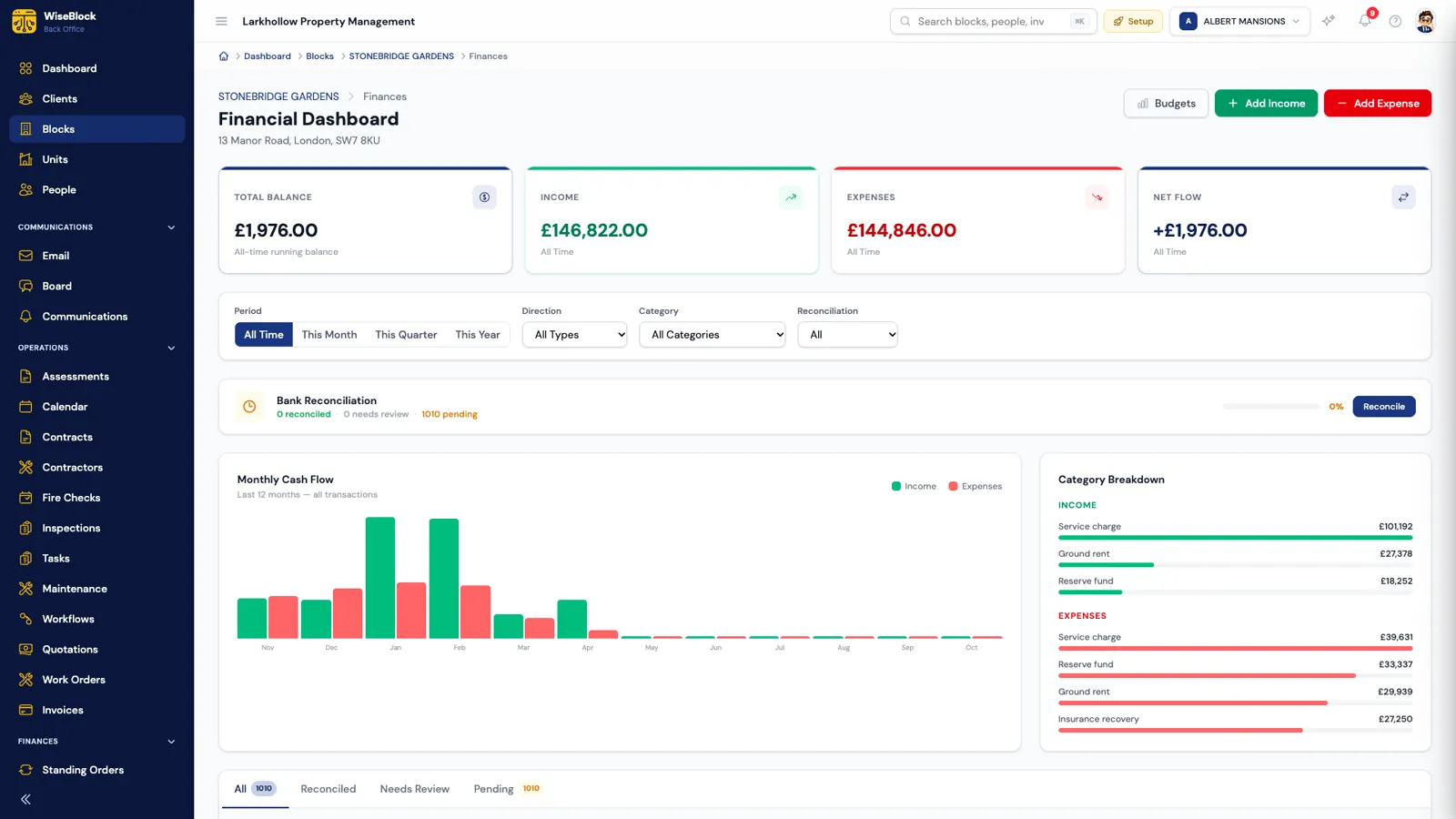Open Email in Communications section
1456x819 pixels.
[x=96, y=256]
